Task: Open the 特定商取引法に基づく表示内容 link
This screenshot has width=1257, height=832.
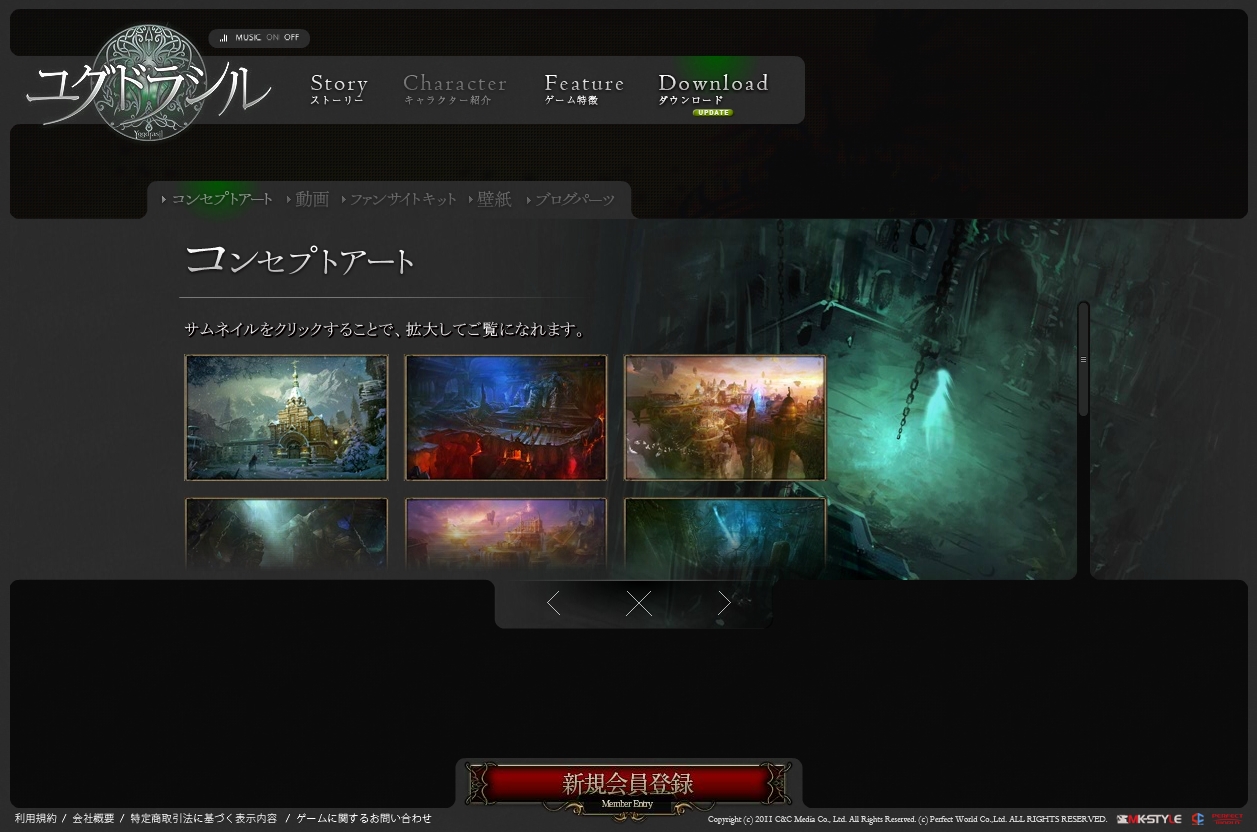Action: [203, 818]
